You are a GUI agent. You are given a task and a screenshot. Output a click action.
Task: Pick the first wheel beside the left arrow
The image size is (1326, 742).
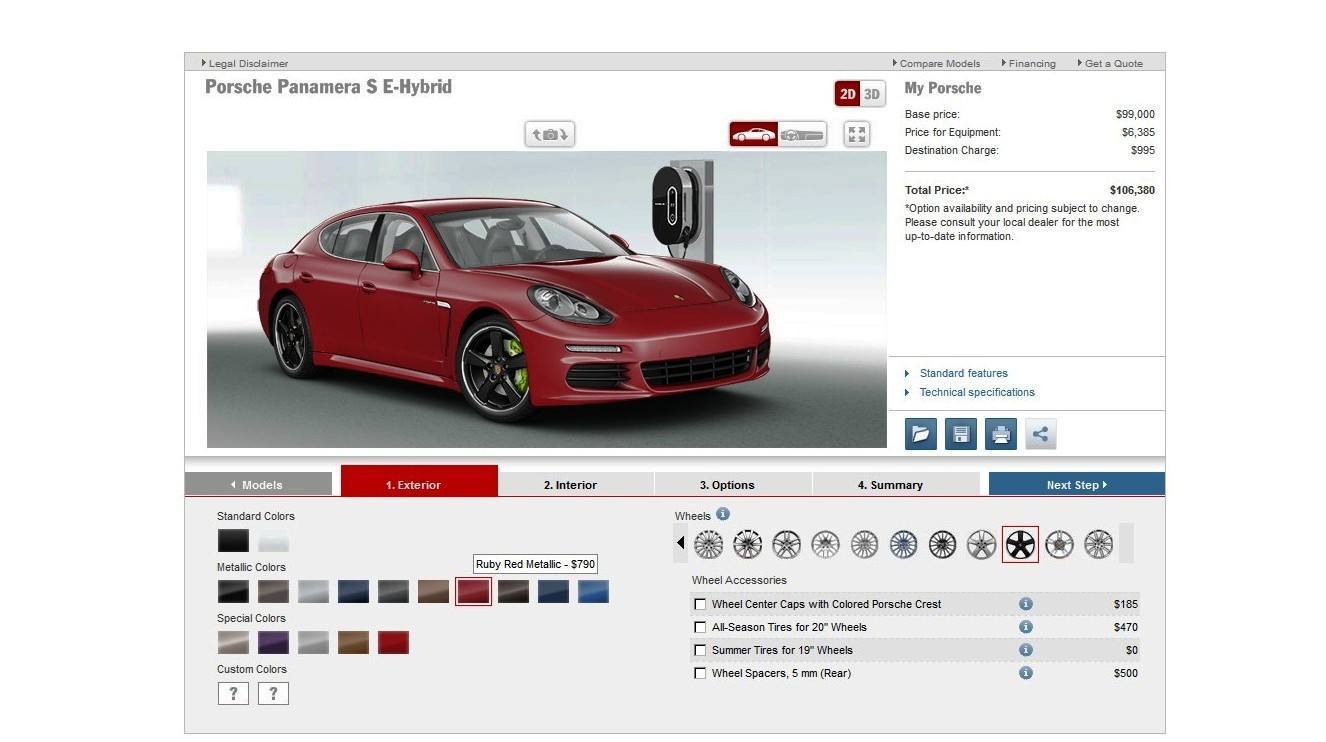coord(708,544)
